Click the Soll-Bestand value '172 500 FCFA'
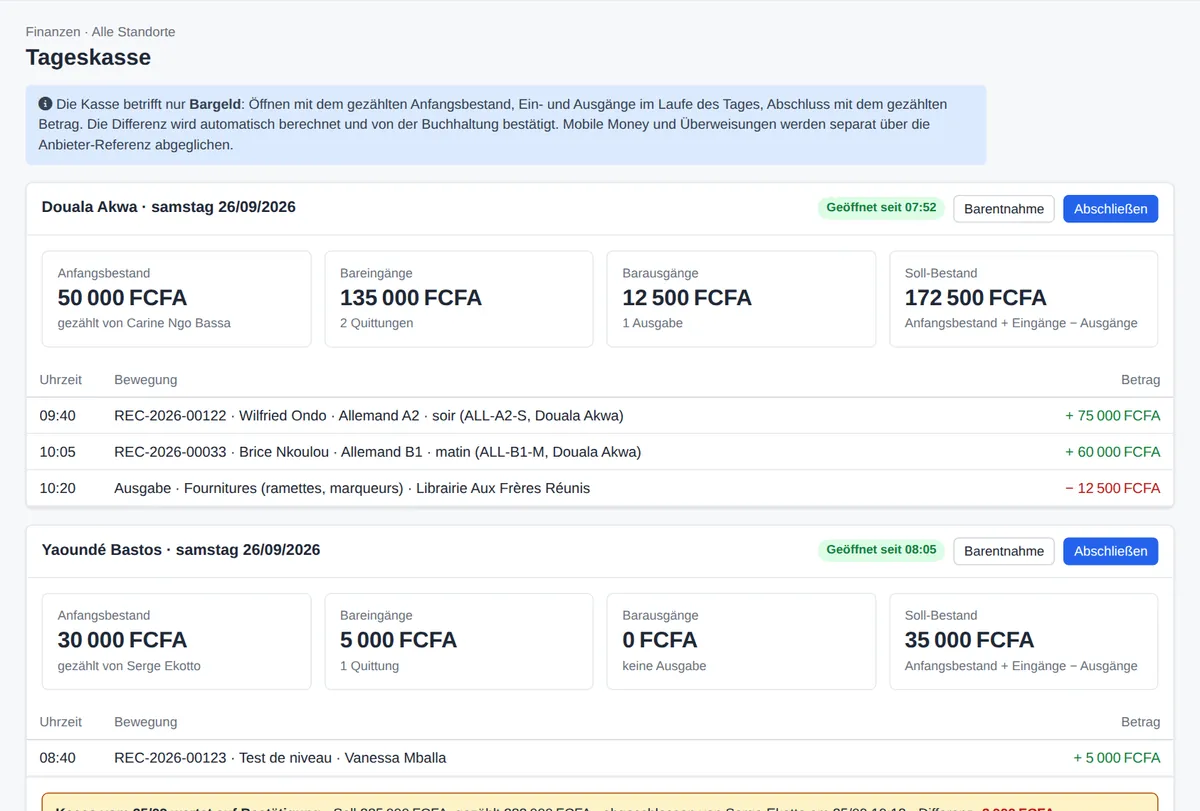Viewport: 1200px width, 811px height. 976,297
